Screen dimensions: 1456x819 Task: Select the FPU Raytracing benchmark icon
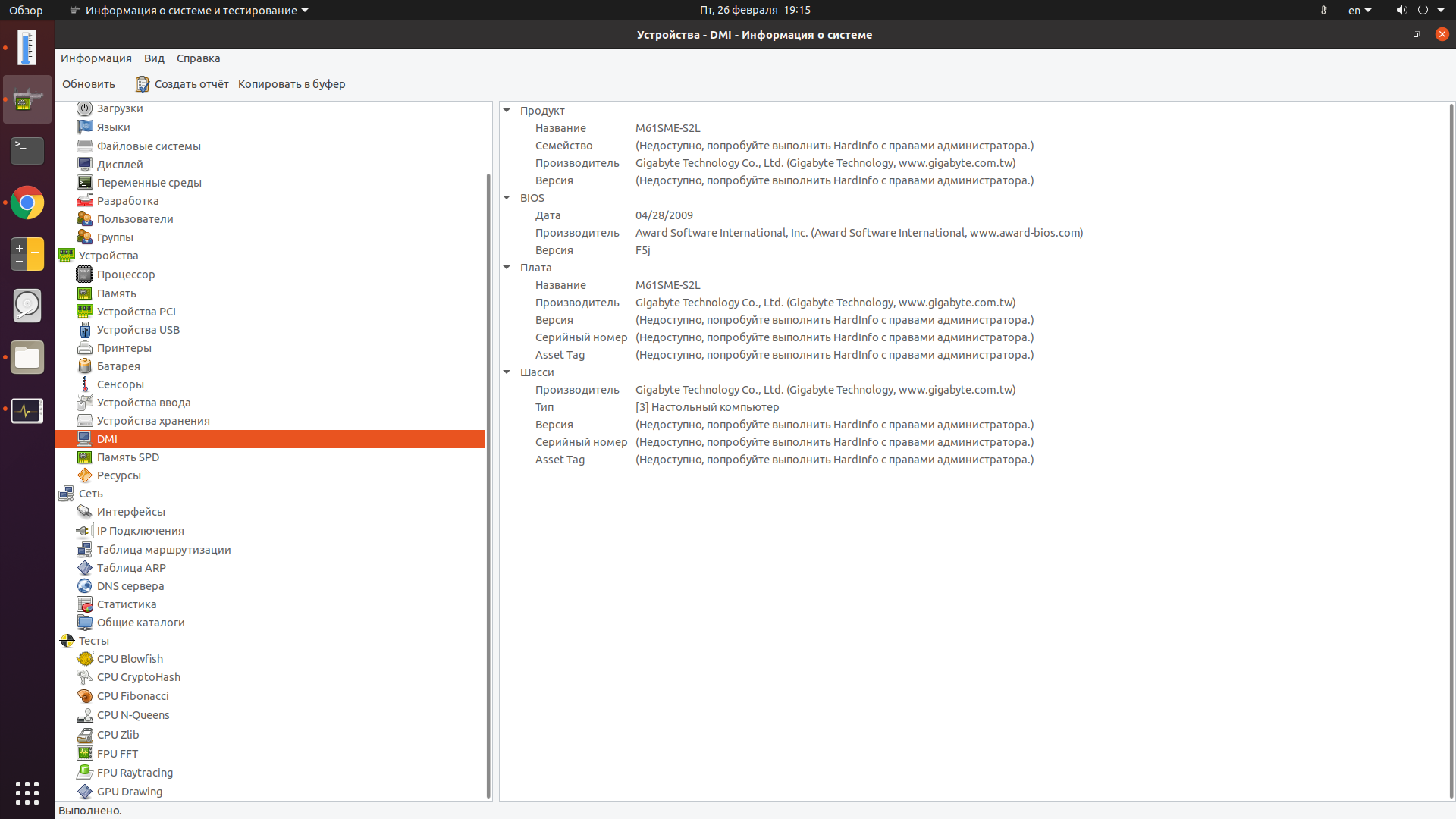click(x=84, y=772)
